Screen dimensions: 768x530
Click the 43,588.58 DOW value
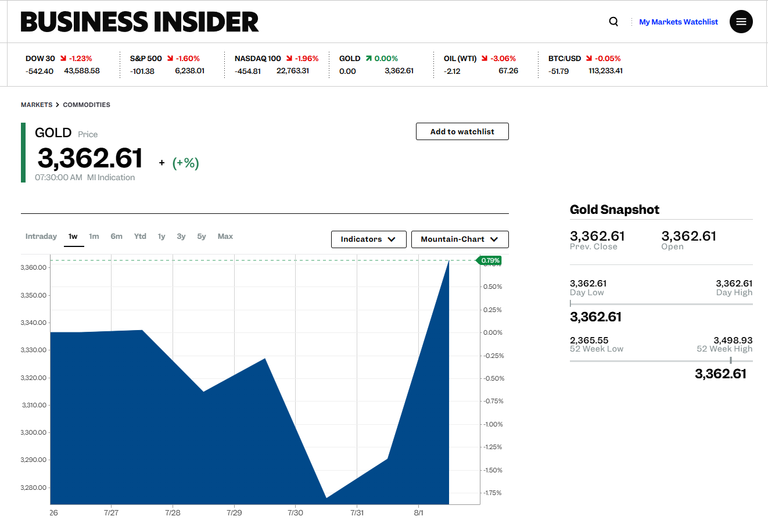(82, 71)
